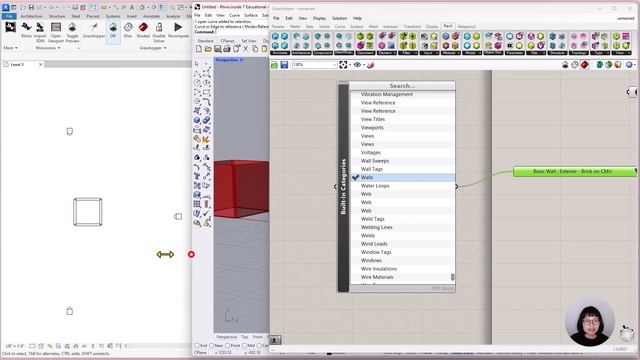This screenshot has width=640, height=360.
Task: Click Zoom Extents icon on Grasshopper toolbar
Action: coord(343,65)
